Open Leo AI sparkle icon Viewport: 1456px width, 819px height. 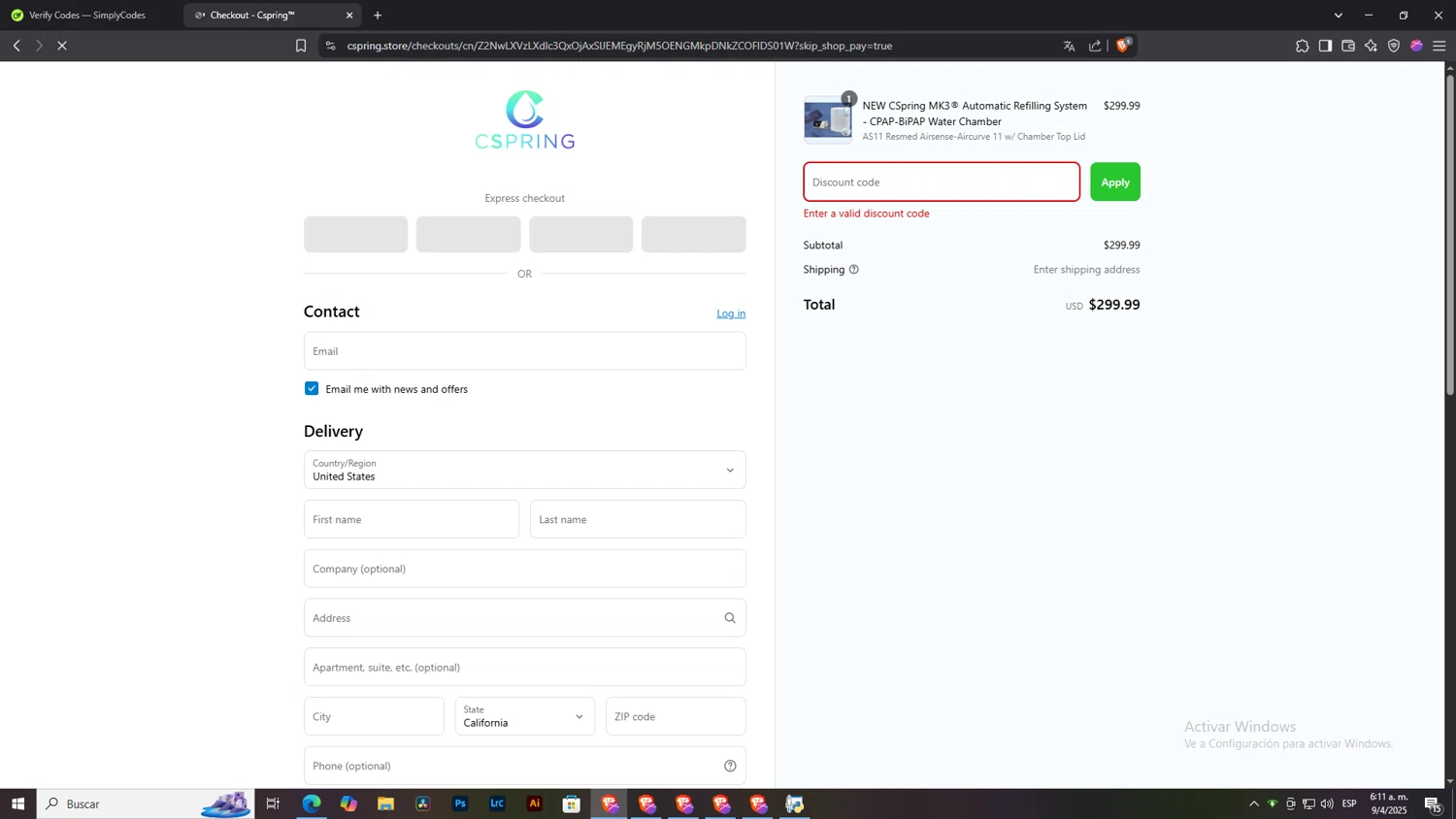coord(1371,46)
